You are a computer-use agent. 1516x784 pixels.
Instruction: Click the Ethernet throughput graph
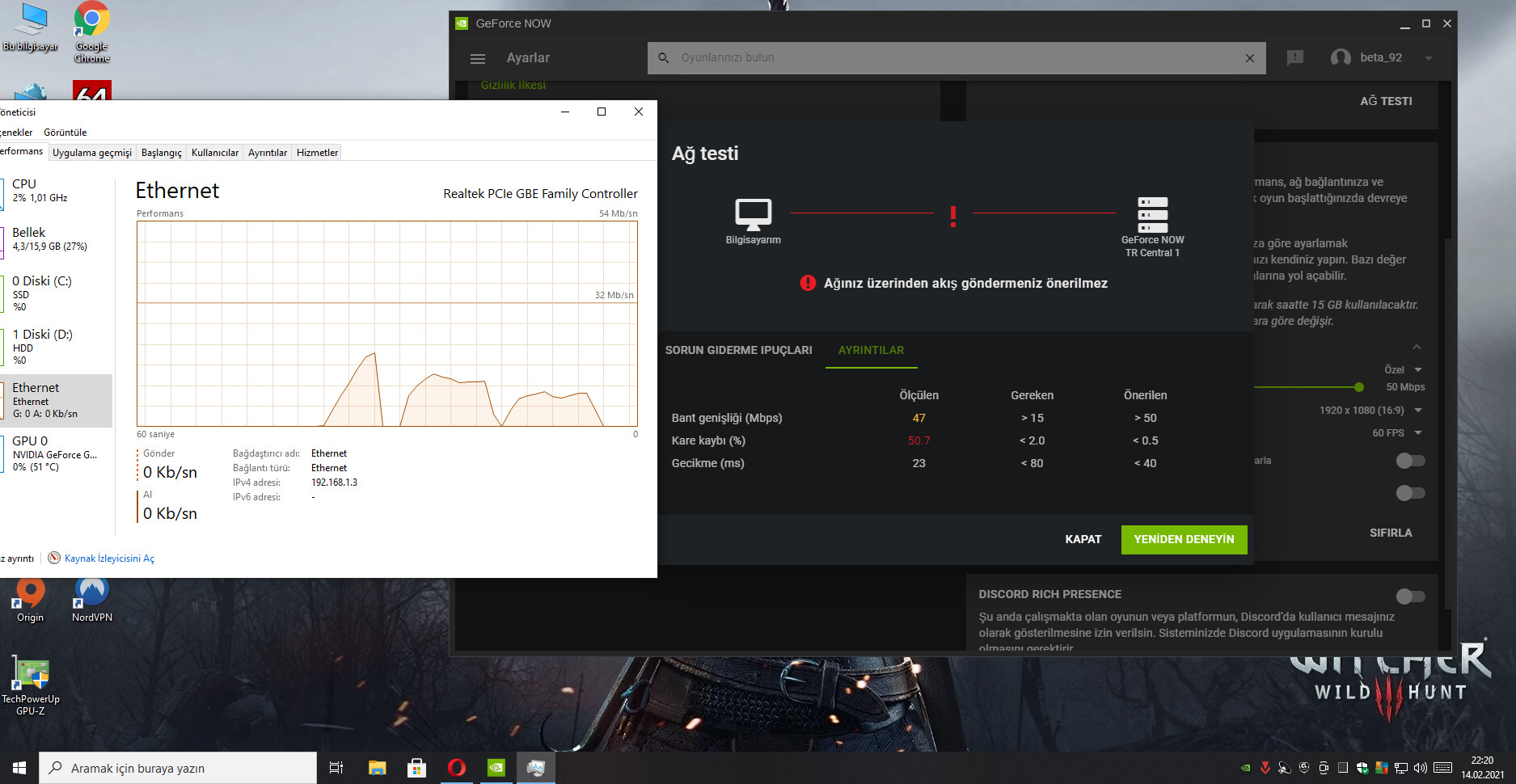click(x=387, y=323)
